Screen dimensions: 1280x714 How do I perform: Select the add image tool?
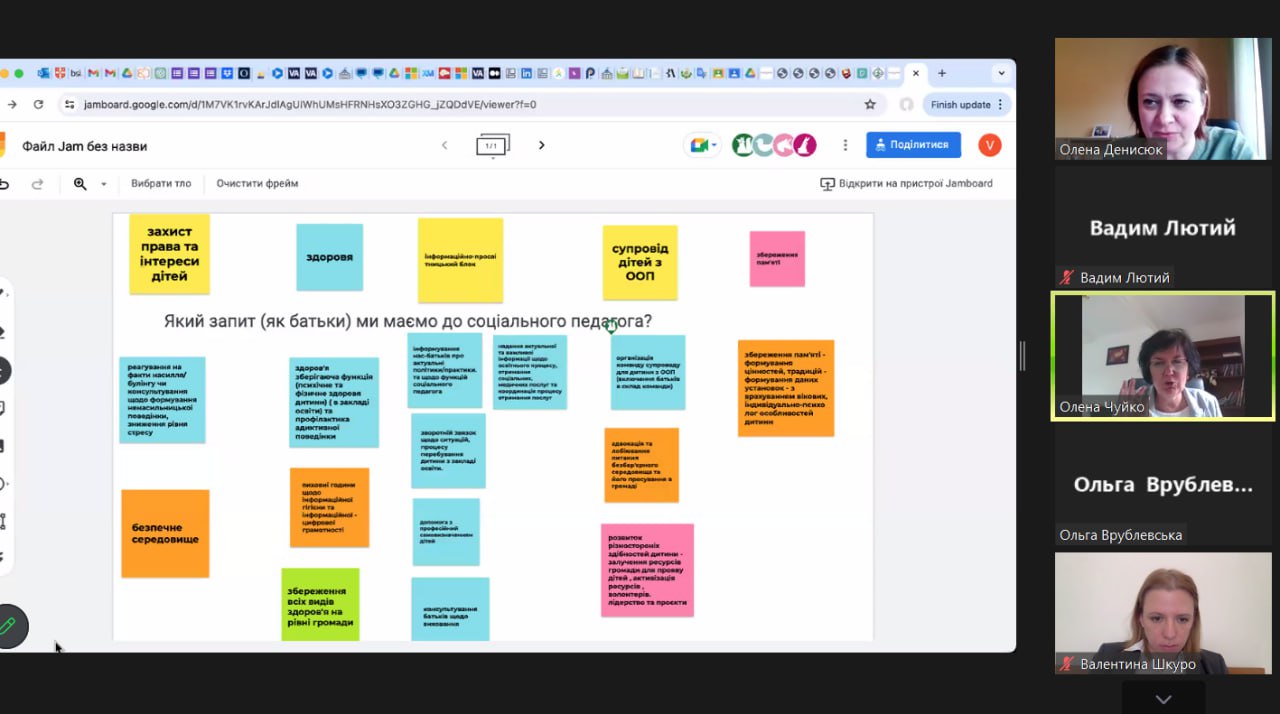point(3,446)
